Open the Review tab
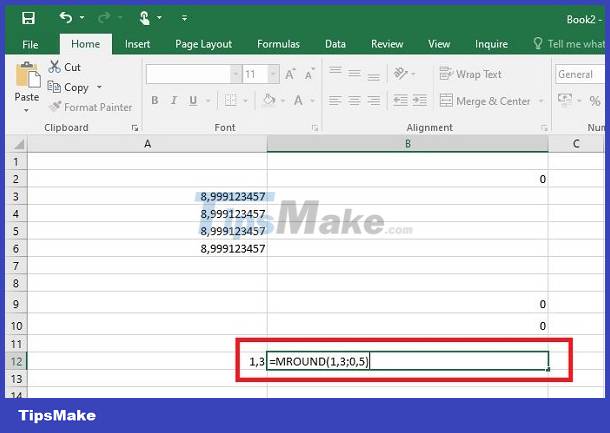The width and height of the screenshot is (610, 433). pyautogui.click(x=387, y=44)
